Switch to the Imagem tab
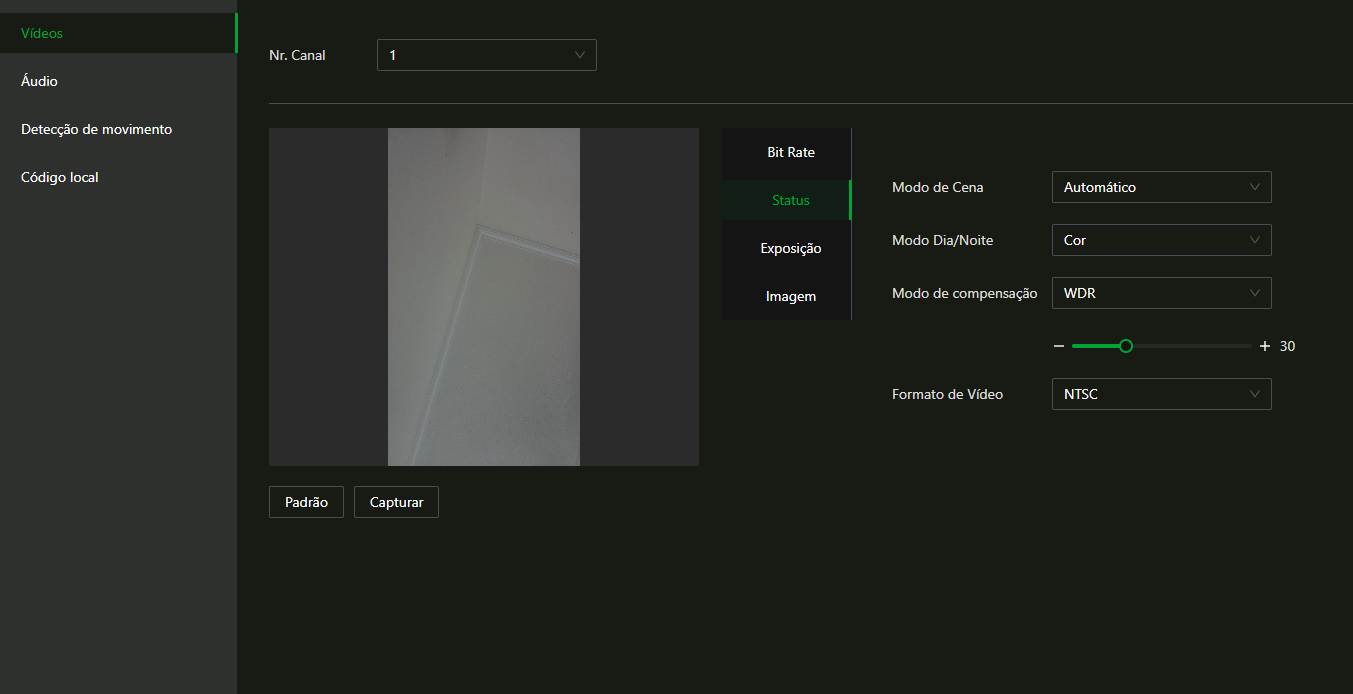Viewport: 1353px width, 694px height. 787,296
